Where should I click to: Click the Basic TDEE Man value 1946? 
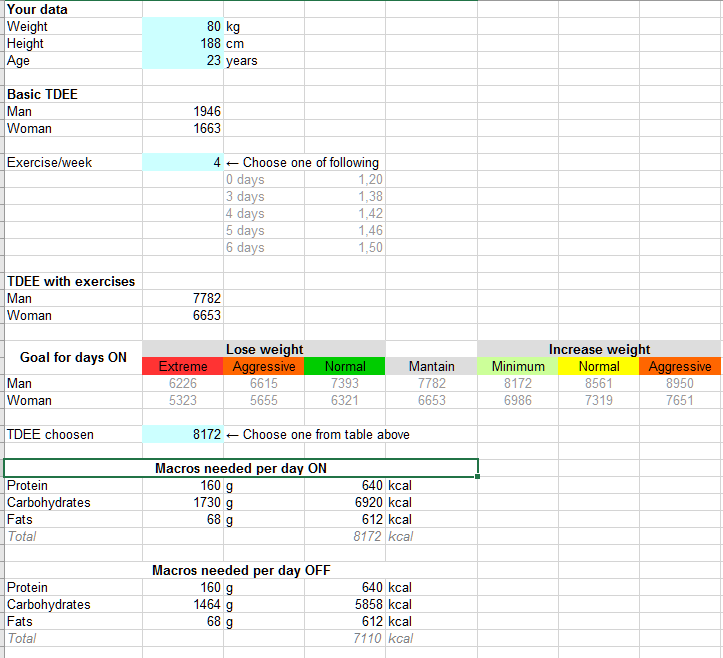(183, 112)
